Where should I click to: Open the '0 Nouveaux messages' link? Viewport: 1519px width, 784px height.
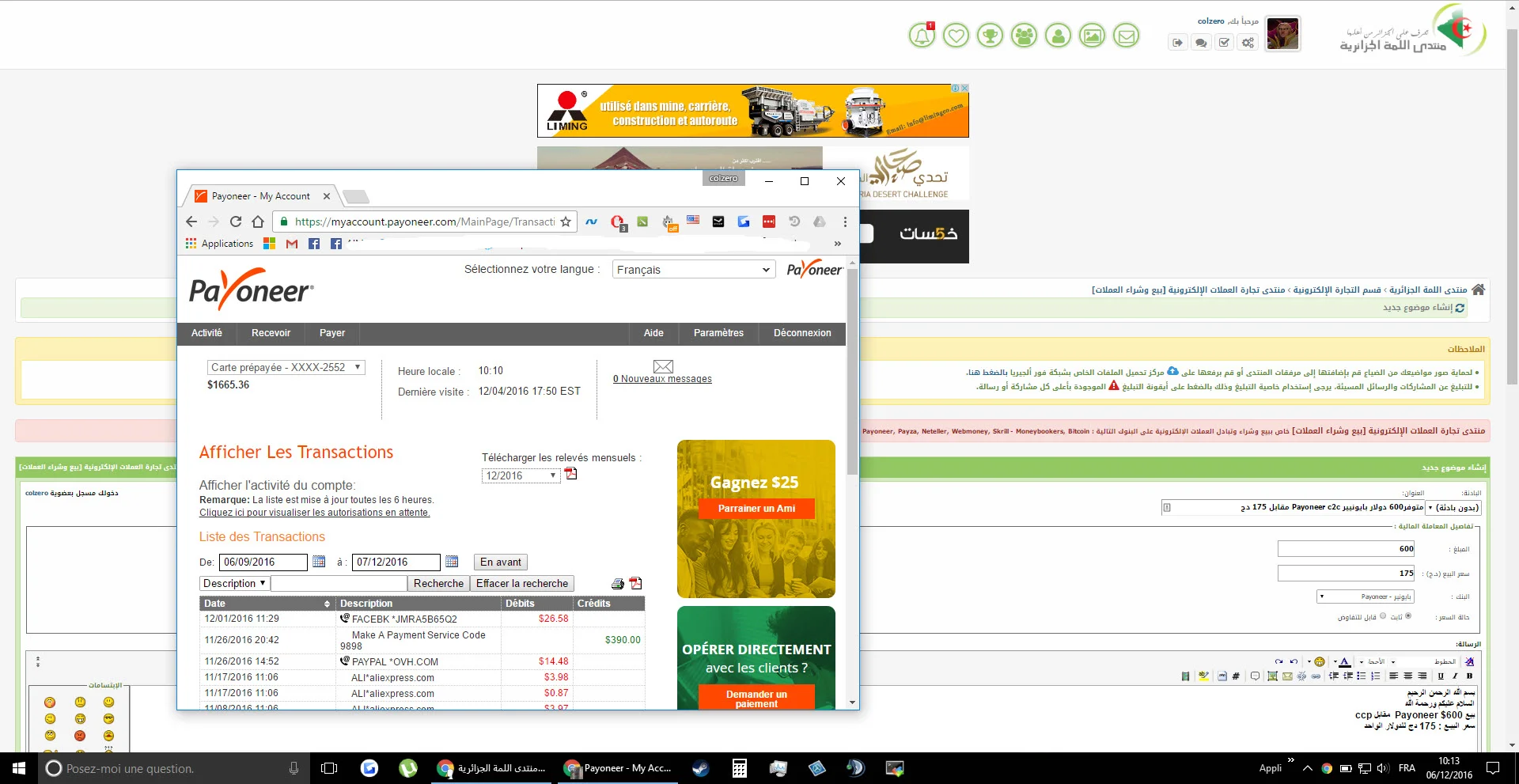tap(662, 379)
